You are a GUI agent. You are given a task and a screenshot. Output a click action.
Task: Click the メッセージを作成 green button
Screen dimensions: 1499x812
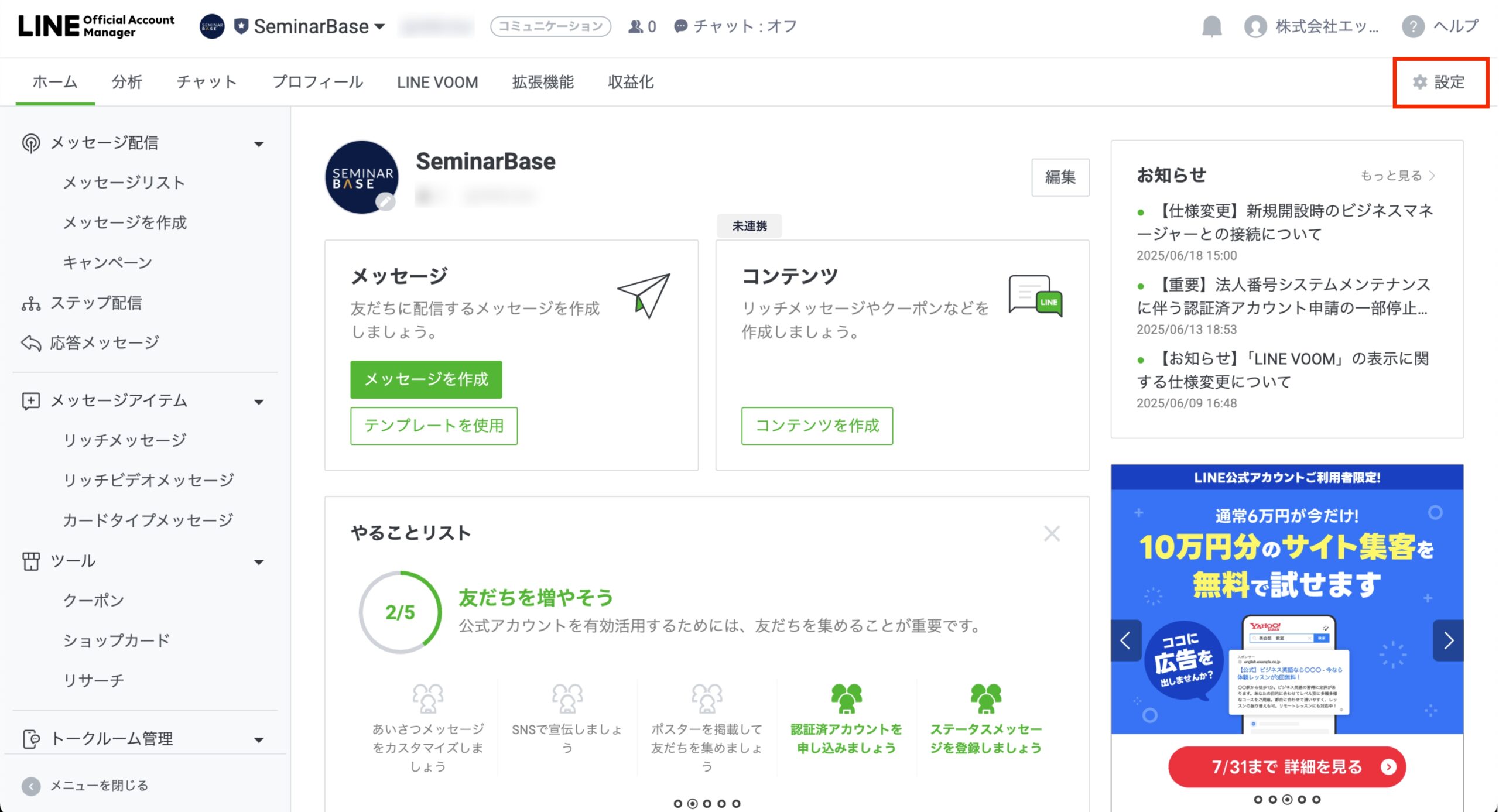point(426,379)
